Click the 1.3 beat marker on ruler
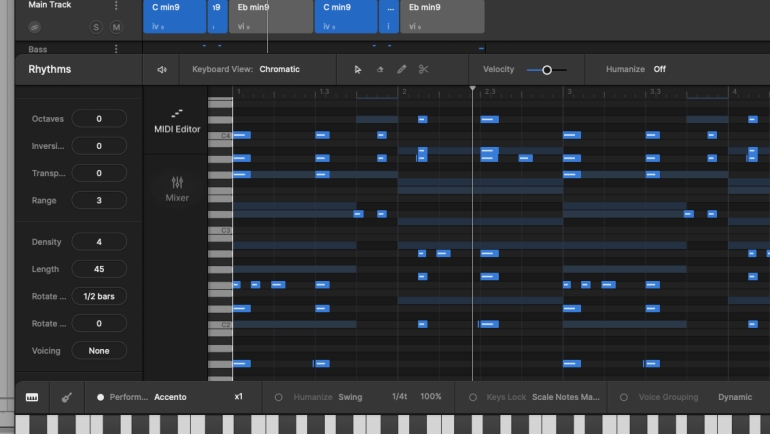The width and height of the screenshot is (770, 434). 324,92
